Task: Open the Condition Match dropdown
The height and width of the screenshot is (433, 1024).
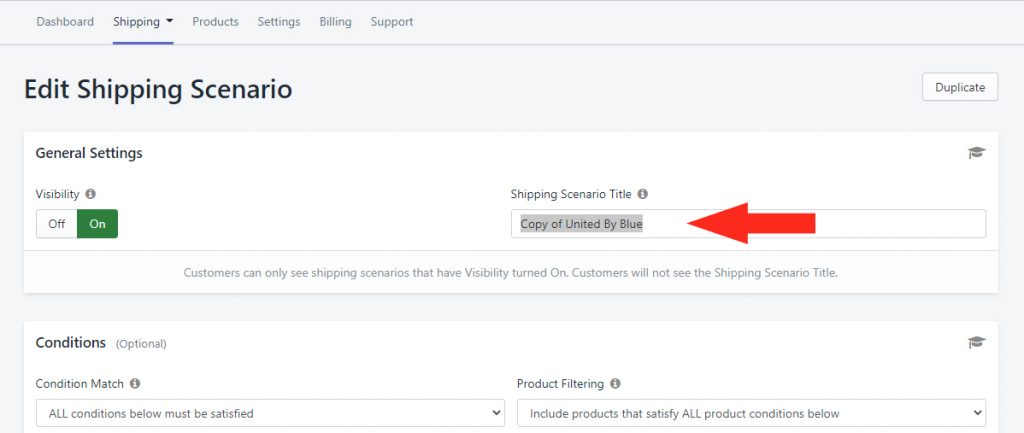Action: [270, 413]
